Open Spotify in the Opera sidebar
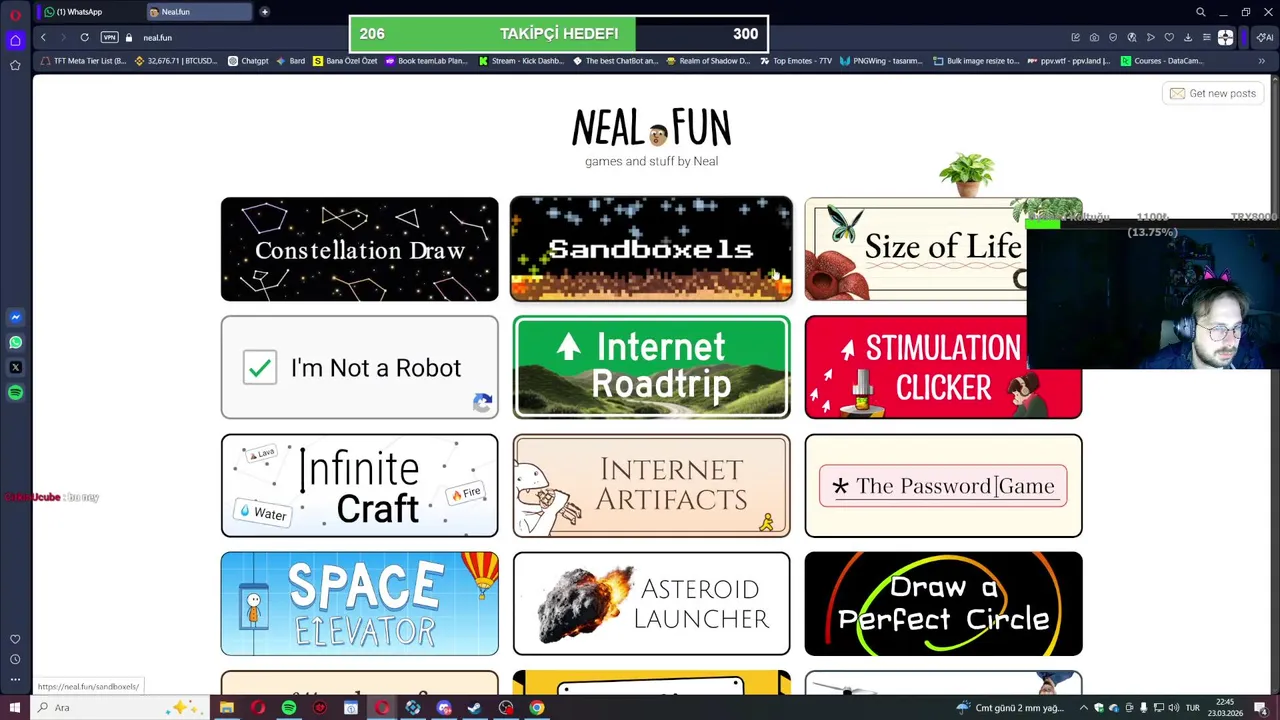The height and width of the screenshot is (720, 1280). (15, 393)
